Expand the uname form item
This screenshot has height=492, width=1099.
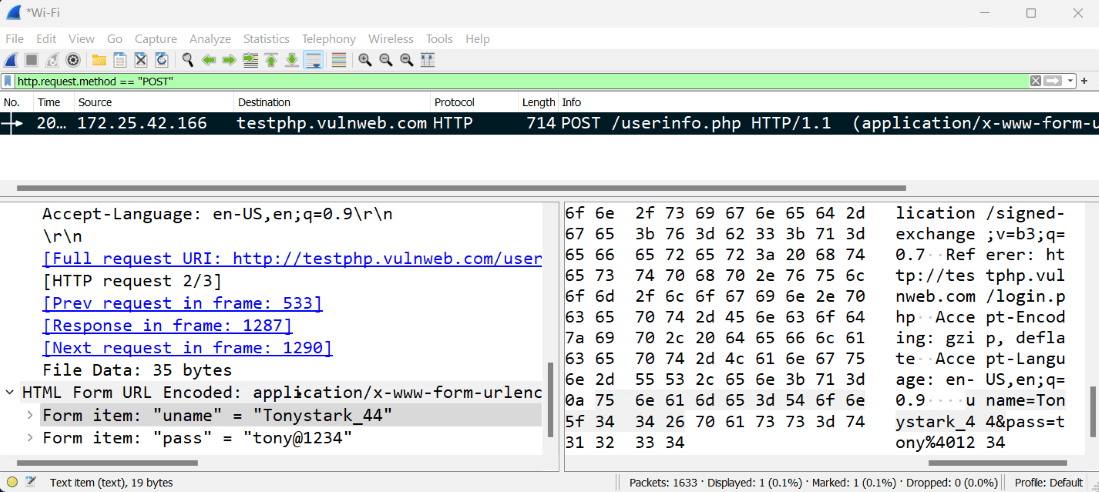30,416
